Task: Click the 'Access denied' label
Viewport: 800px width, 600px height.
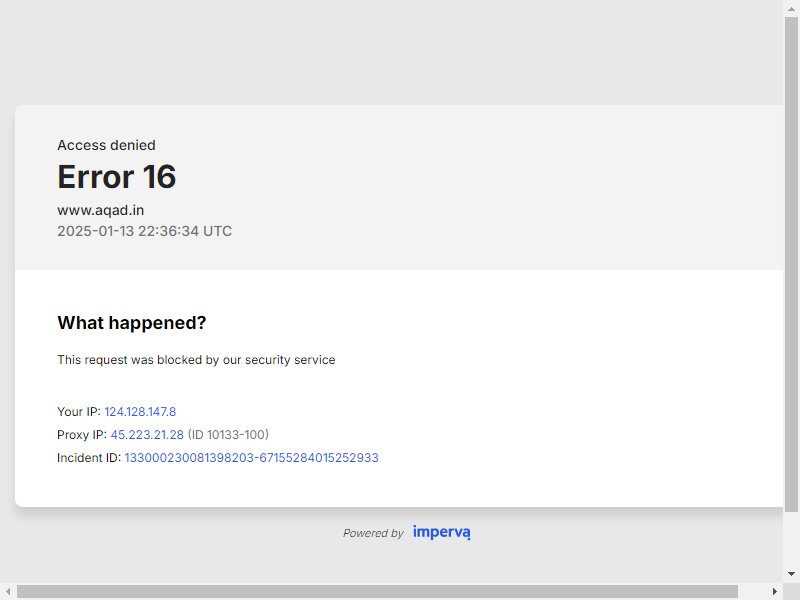Action: point(106,145)
